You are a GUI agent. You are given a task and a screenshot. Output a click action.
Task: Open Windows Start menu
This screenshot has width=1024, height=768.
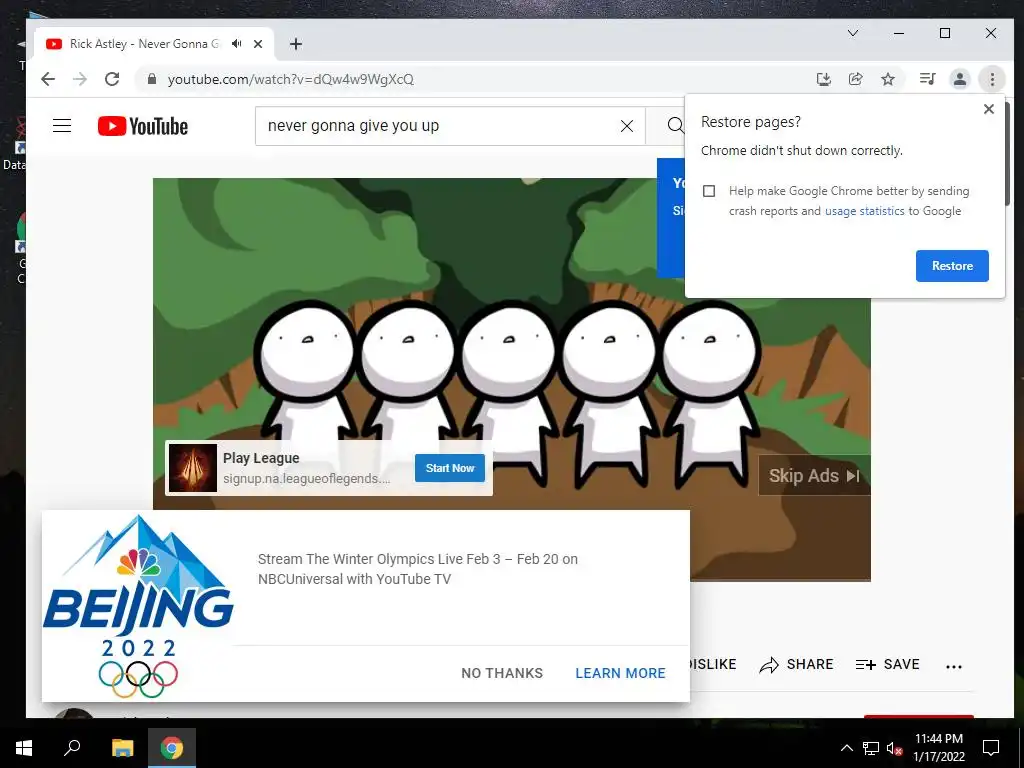(24, 748)
